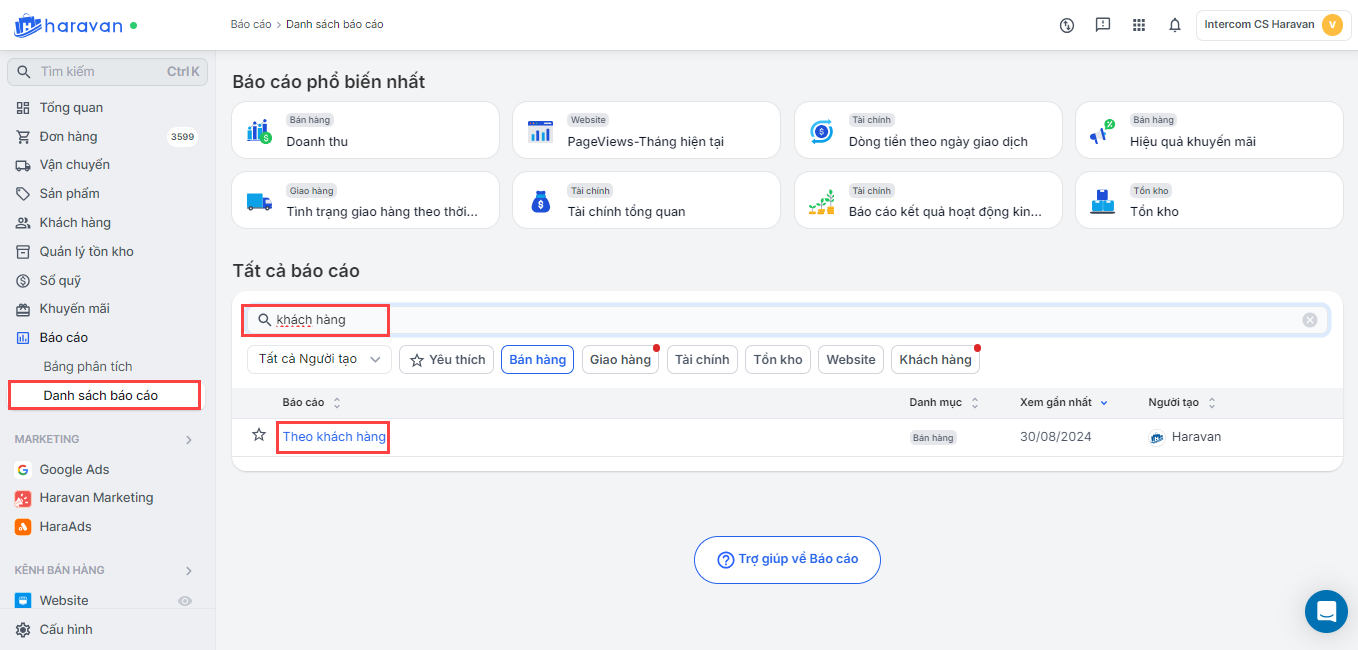This screenshot has height=650, width=1358.
Task: Click the Trợ giúp về Báo cáo button
Action: coord(787,560)
